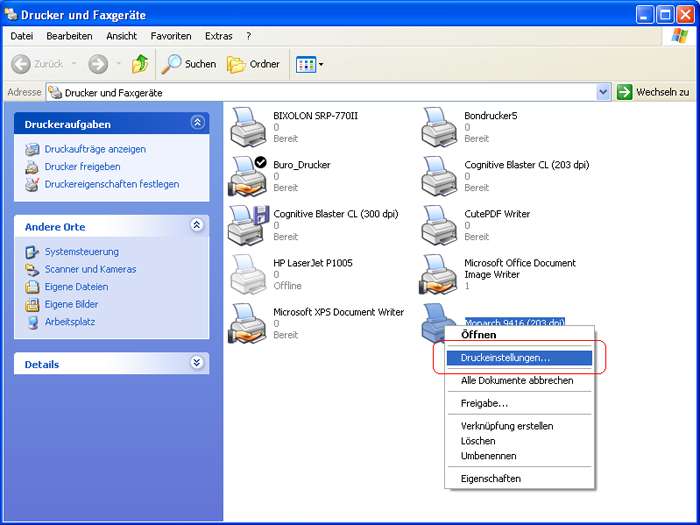This screenshot has width=700, height=525.
Task: Open Eigene Dateien link
Action: point(76,287)
